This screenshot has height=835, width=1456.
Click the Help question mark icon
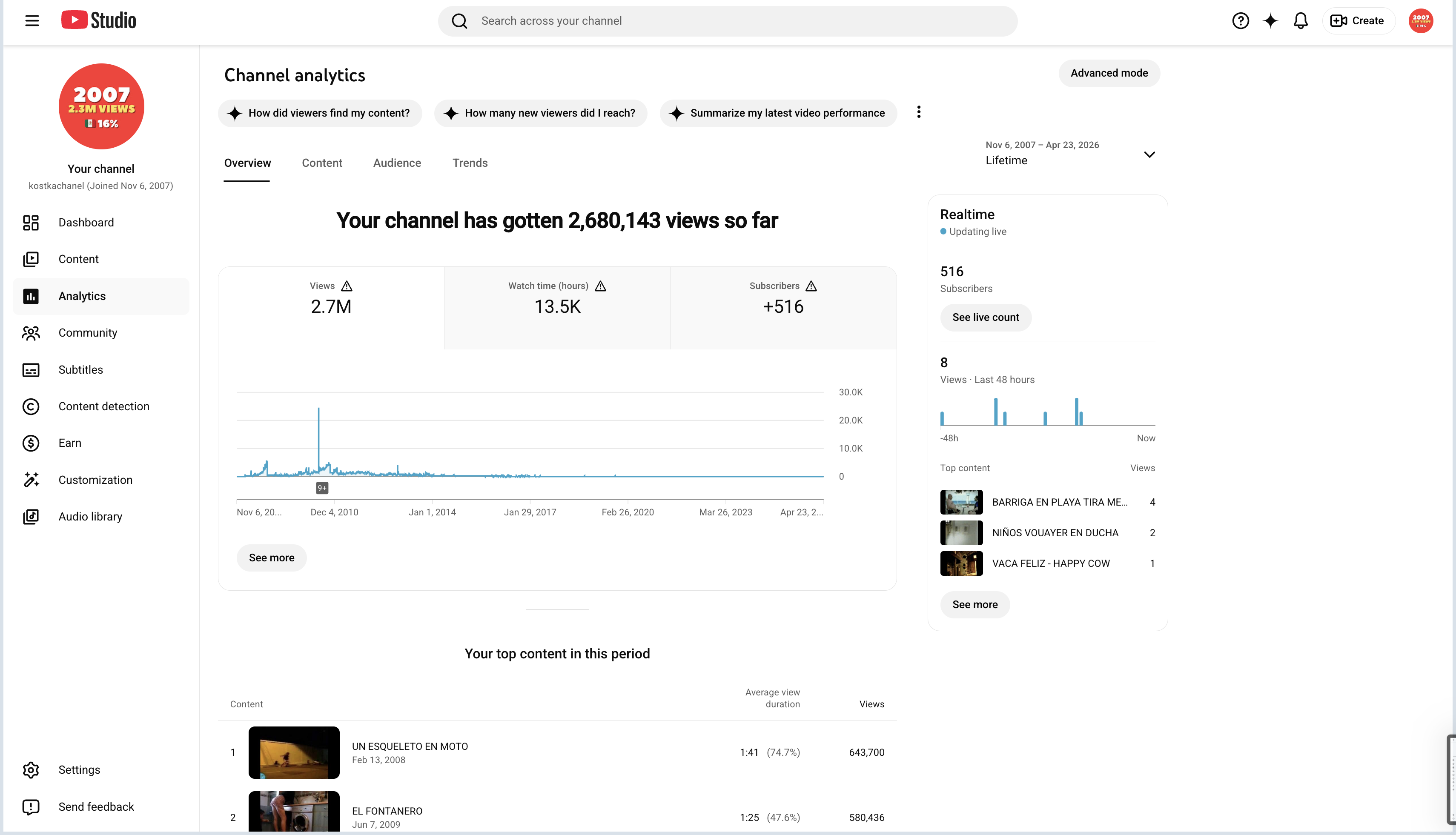coord(1240,21)
